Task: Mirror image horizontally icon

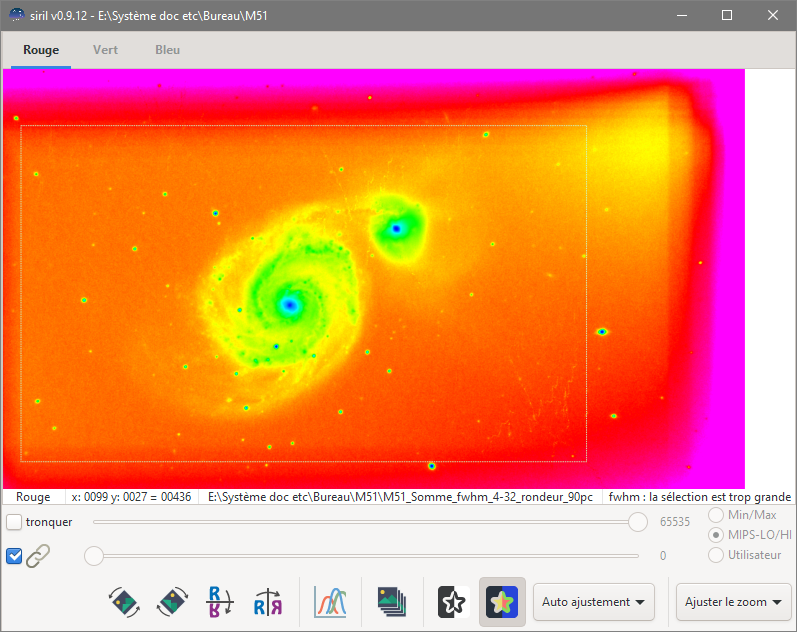Action: (268, 602)
